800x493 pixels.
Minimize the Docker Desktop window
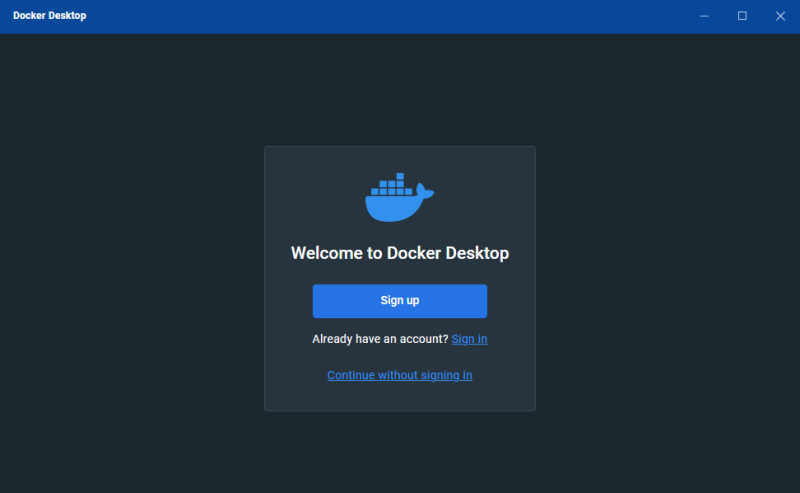pos(704,16)
